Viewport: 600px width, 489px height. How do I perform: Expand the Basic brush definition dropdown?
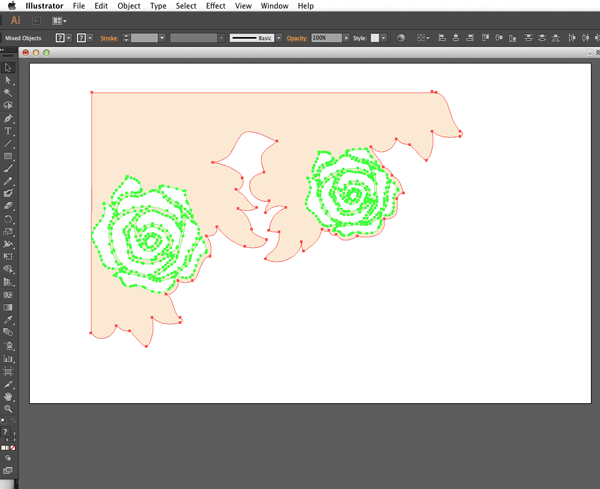(283, 37)
